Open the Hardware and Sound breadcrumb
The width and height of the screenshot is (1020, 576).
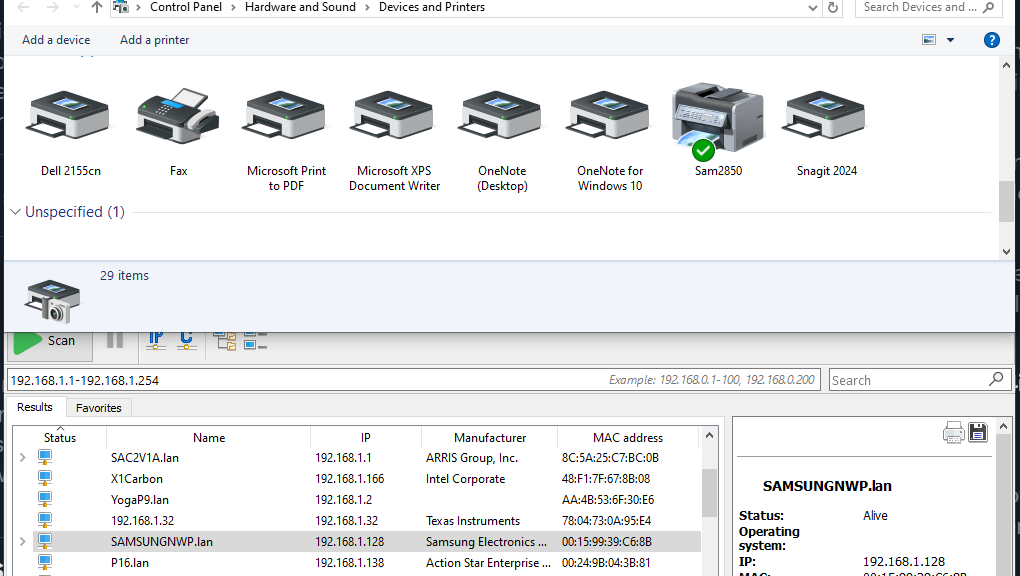click(x=301, y=7)
